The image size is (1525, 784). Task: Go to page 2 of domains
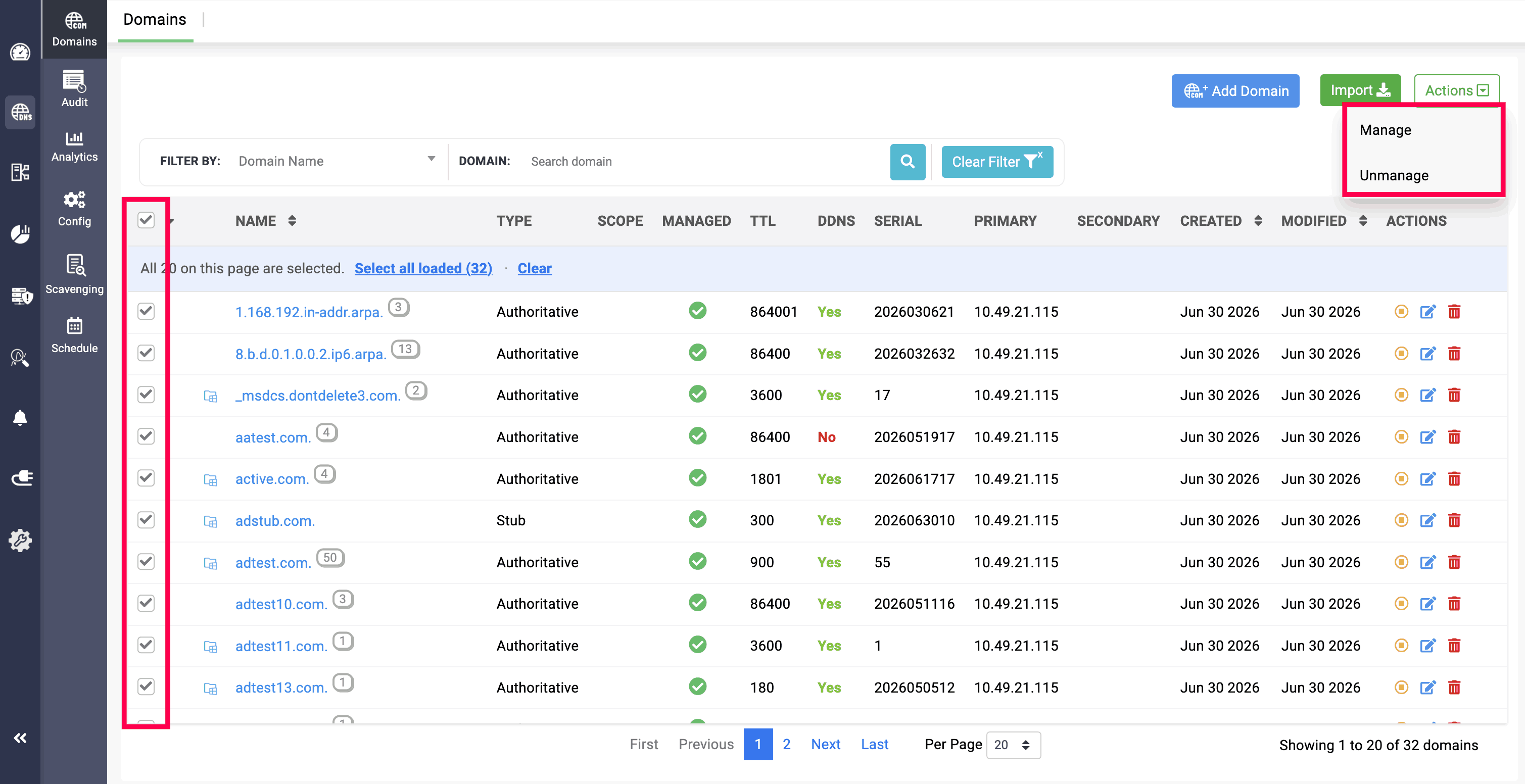(x=786, y=745)
